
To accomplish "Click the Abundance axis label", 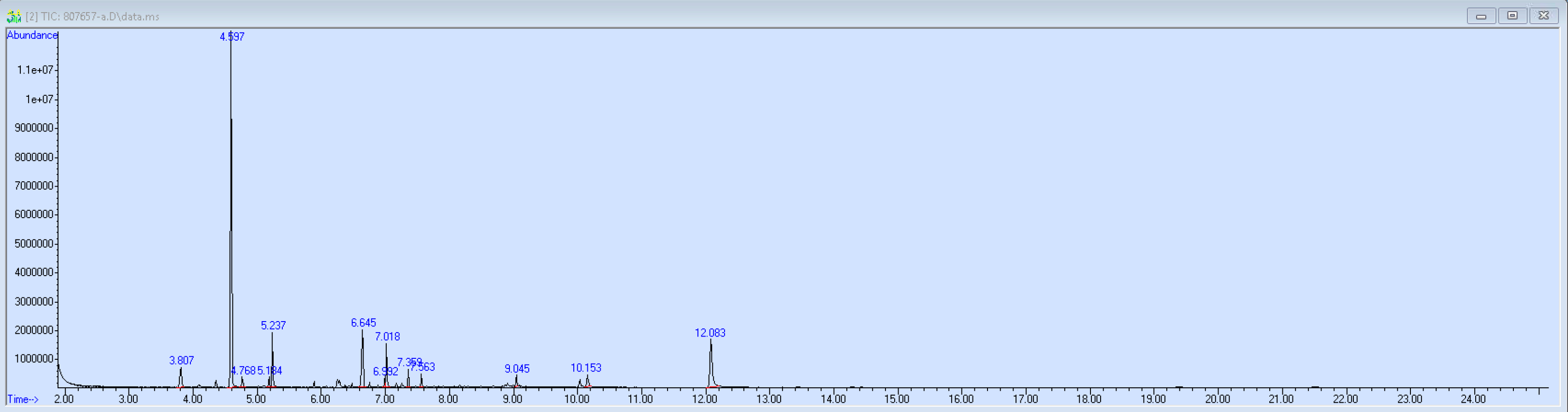I will pyautogui.click(x=31, y=35).
